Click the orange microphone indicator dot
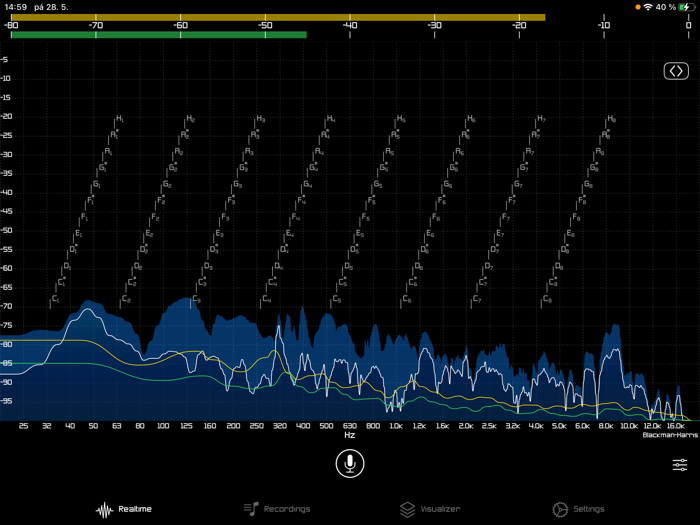This screenshot has height=525, width=700. point(638,7)
